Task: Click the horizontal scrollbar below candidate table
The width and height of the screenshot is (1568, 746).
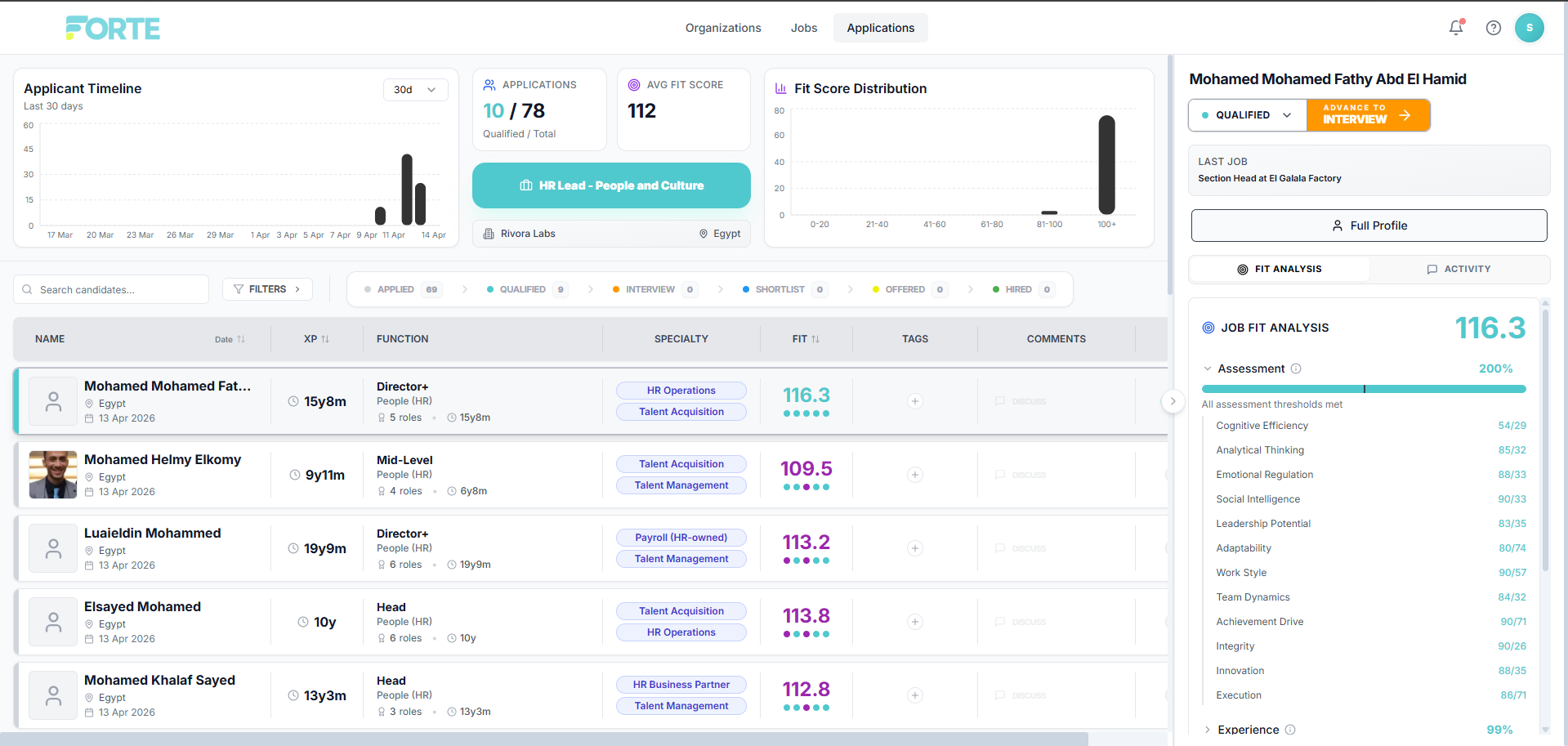Action: coord(544,739)
